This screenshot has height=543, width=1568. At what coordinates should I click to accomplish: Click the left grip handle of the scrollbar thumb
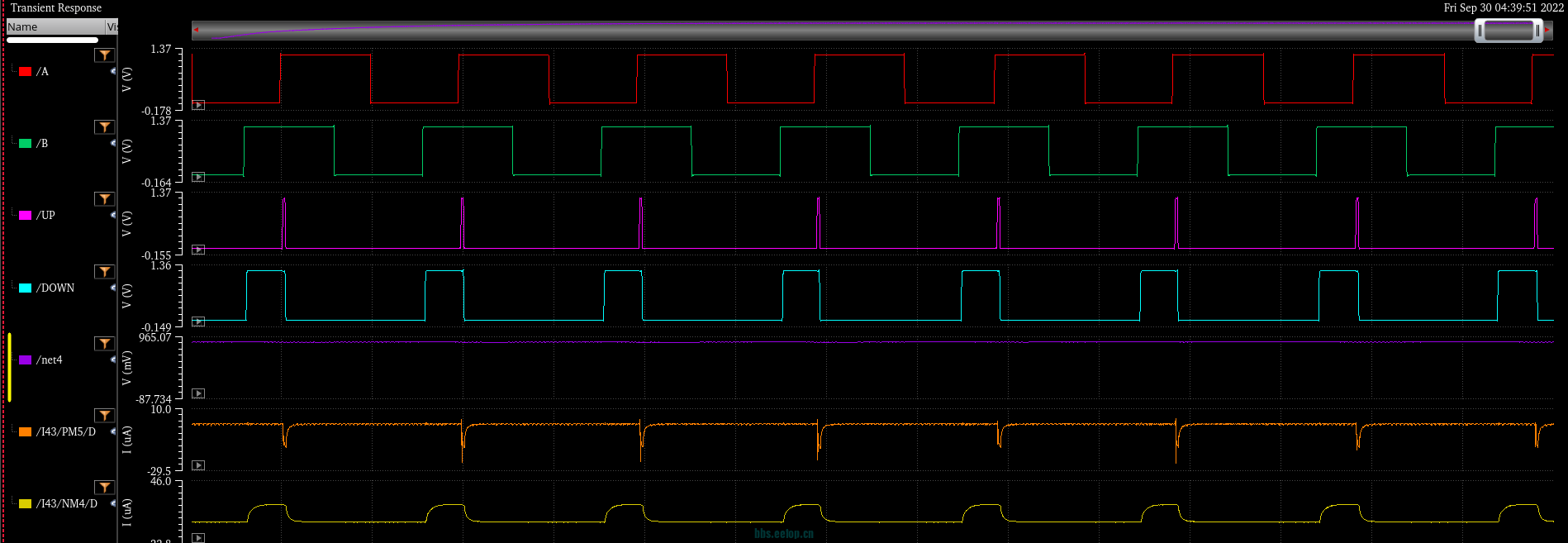click(1480, 31)
